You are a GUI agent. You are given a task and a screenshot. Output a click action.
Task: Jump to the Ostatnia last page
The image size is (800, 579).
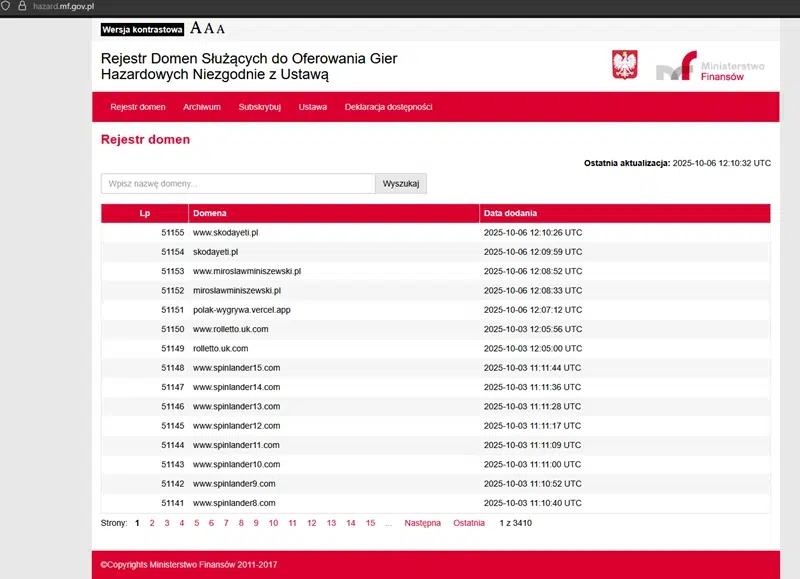point(469,523)
